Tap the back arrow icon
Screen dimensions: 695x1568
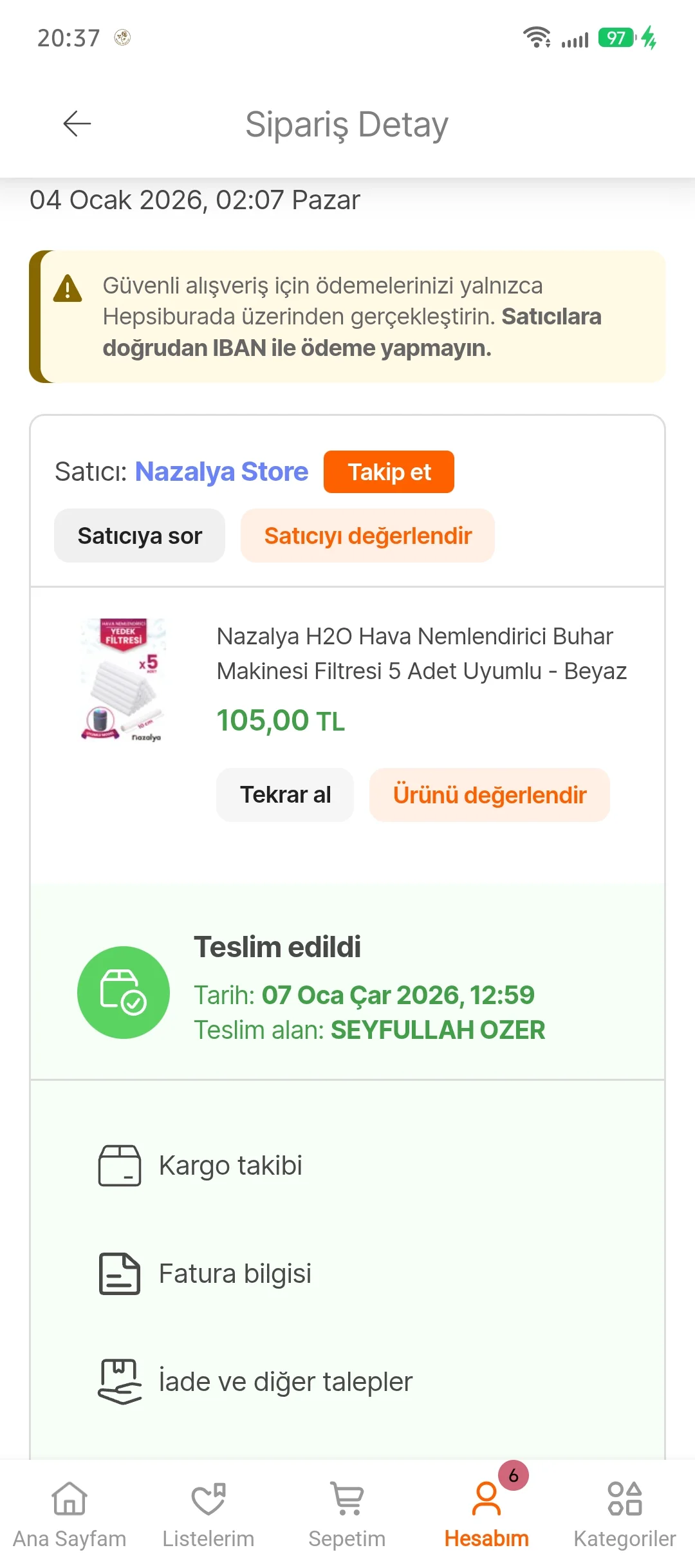(x=77, y=124)
